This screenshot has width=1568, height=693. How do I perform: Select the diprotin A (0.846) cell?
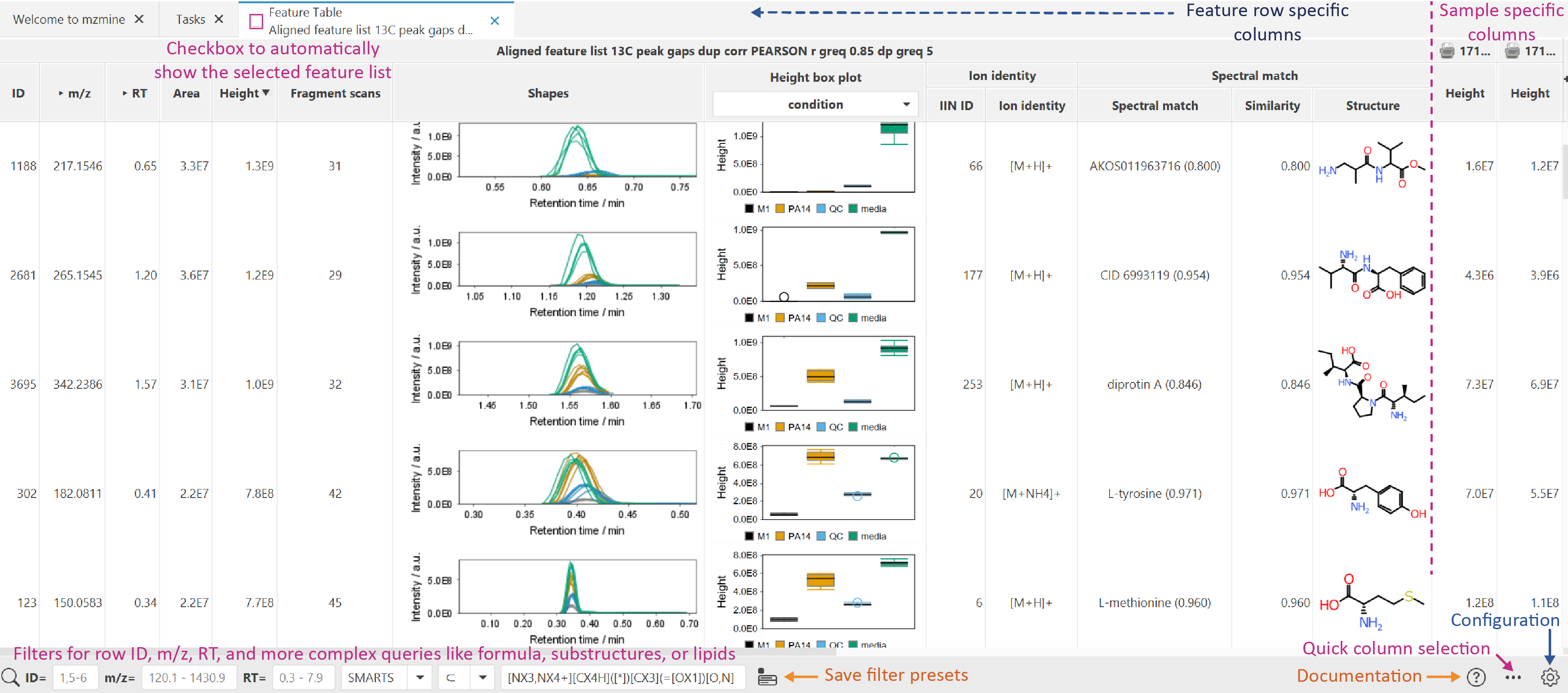click(1155, 384)
